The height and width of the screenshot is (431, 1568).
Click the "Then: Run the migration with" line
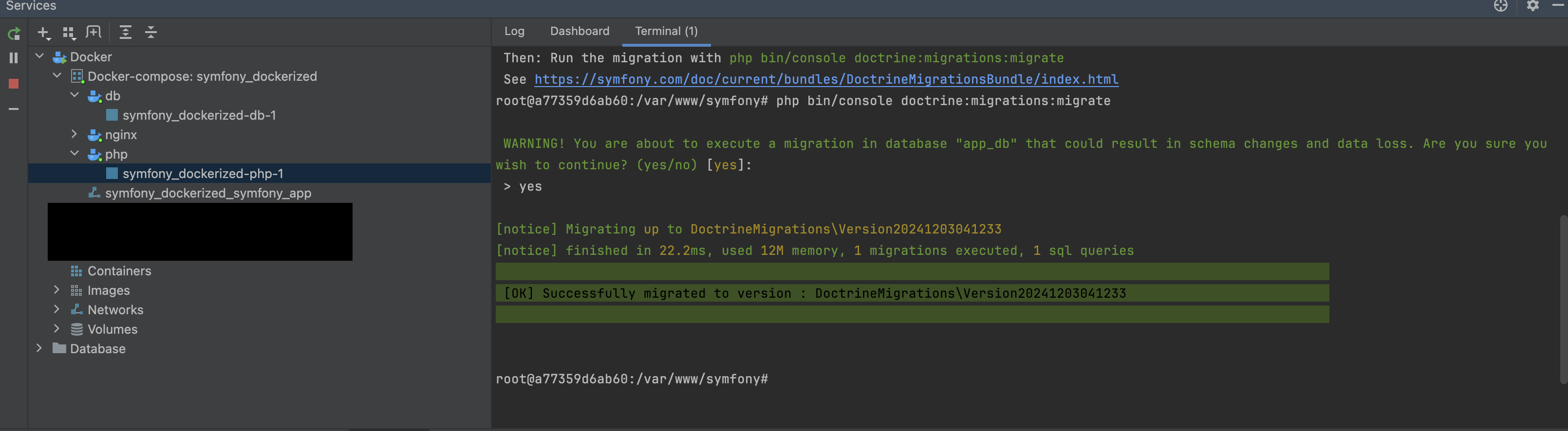point(784,58)
